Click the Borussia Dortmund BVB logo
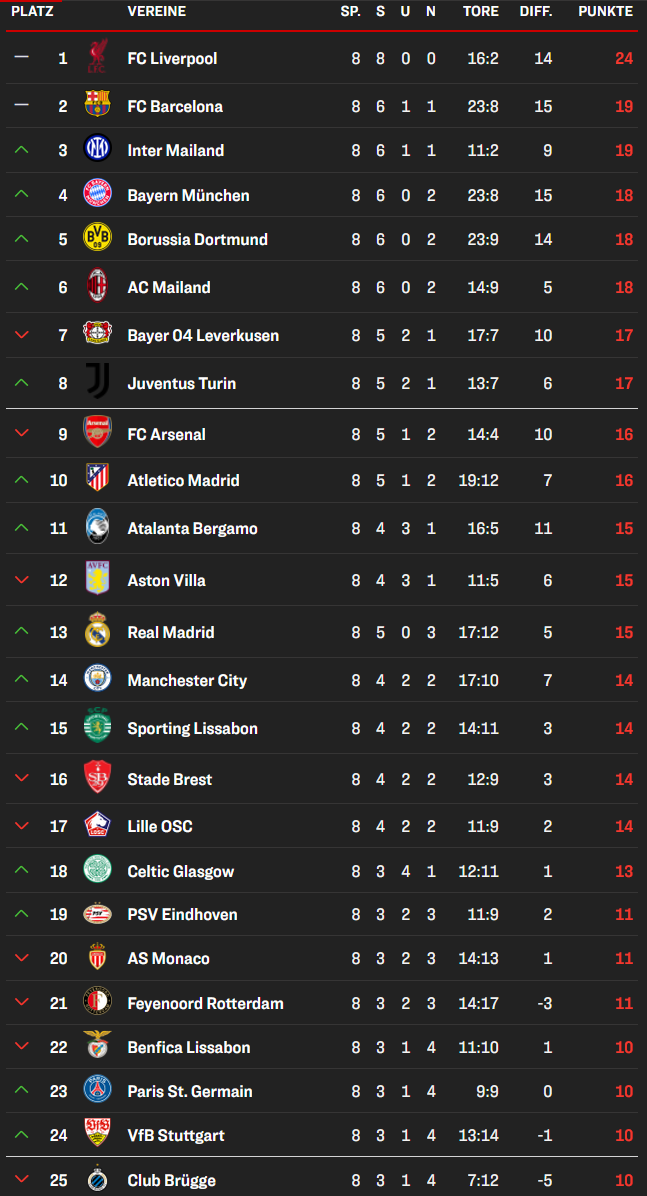This screenshot has width=647, height=1196. [x=97, y=237]
